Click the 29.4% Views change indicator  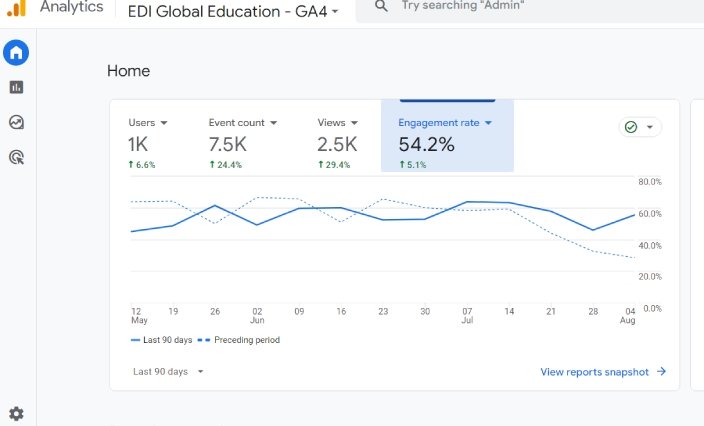334,165
